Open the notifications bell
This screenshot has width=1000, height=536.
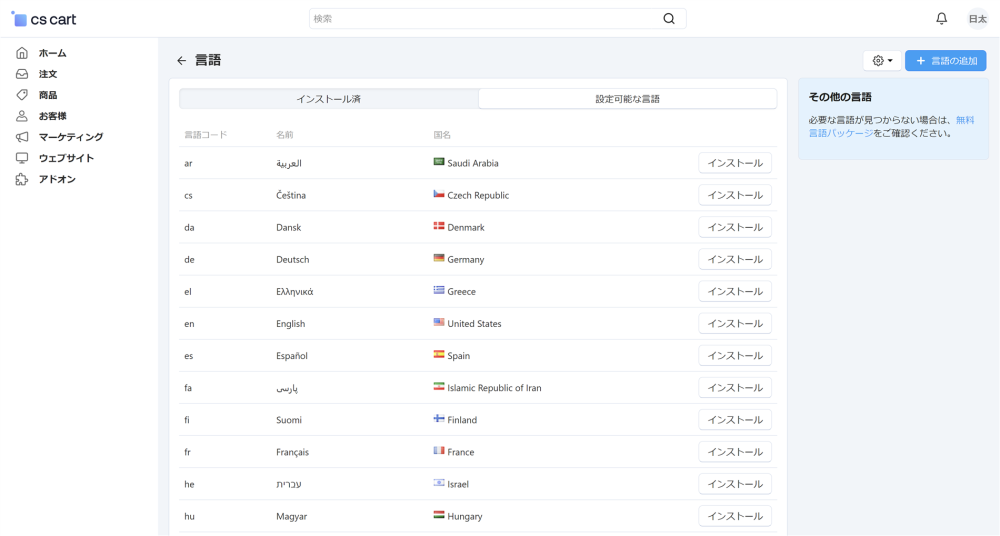click(x=941, y=19)
